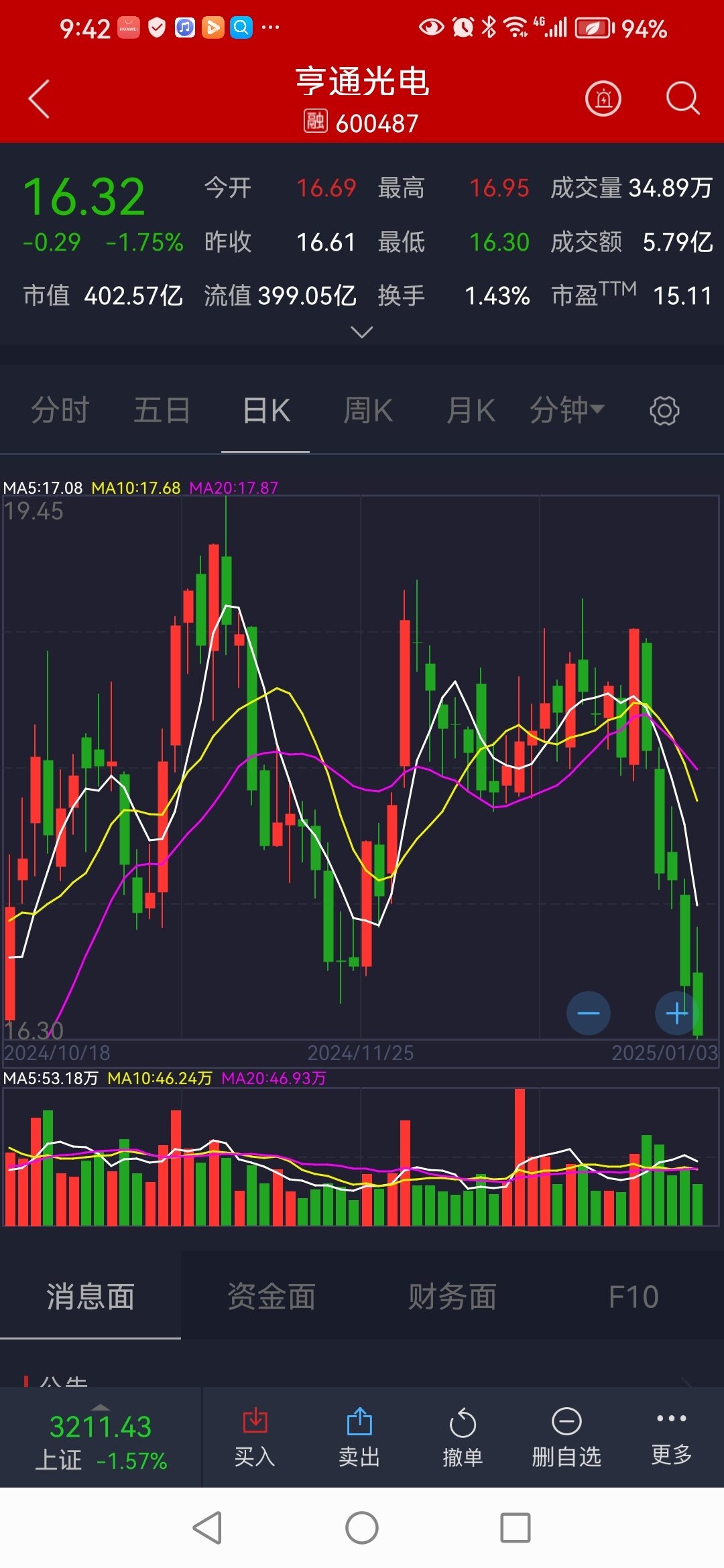Open the 资金面 capital flow tab

271,1297
